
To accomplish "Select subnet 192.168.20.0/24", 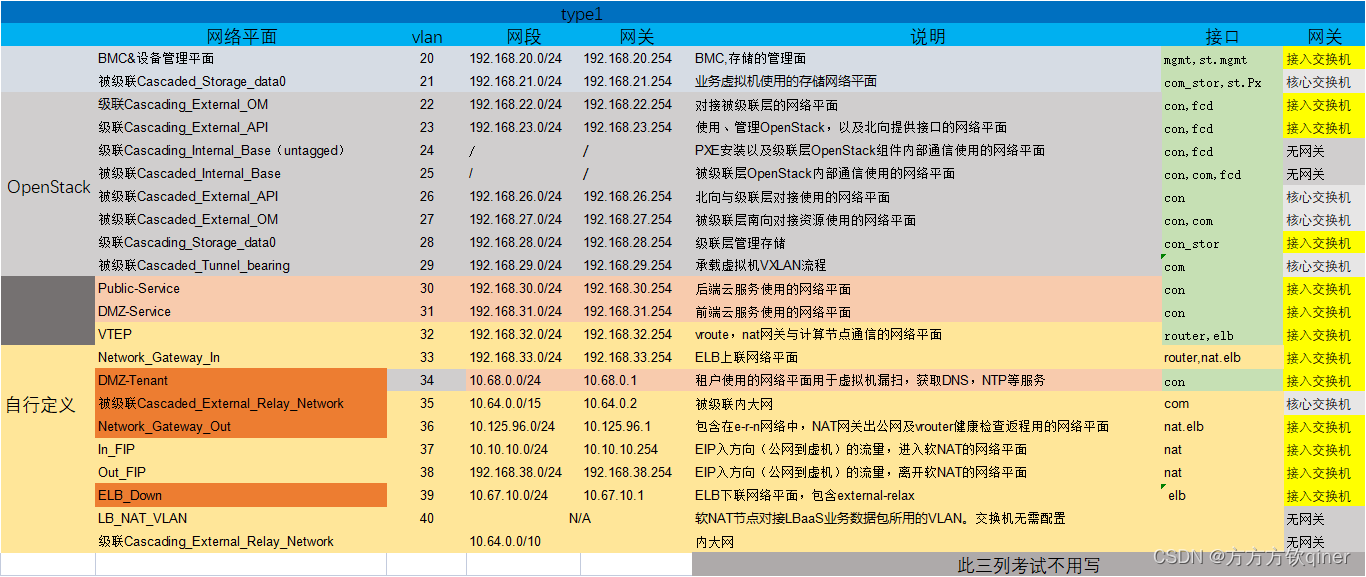I will point(523,59).
